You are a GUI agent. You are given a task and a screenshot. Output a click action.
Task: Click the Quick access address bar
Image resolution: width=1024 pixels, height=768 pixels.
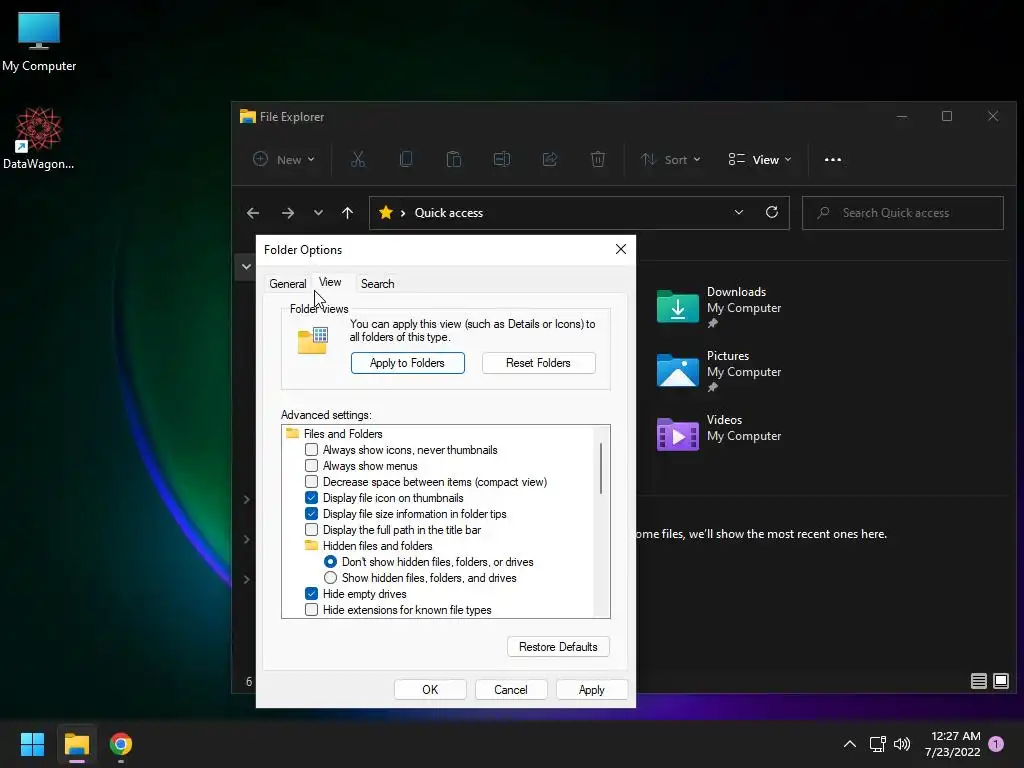click(x=579, y=213)
